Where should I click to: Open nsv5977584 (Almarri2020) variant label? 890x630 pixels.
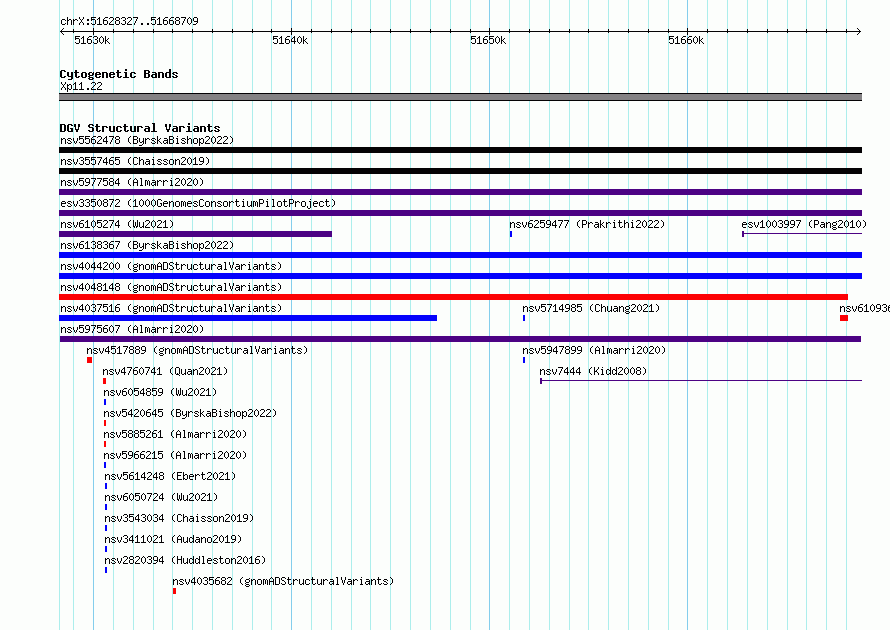(132, 182)
